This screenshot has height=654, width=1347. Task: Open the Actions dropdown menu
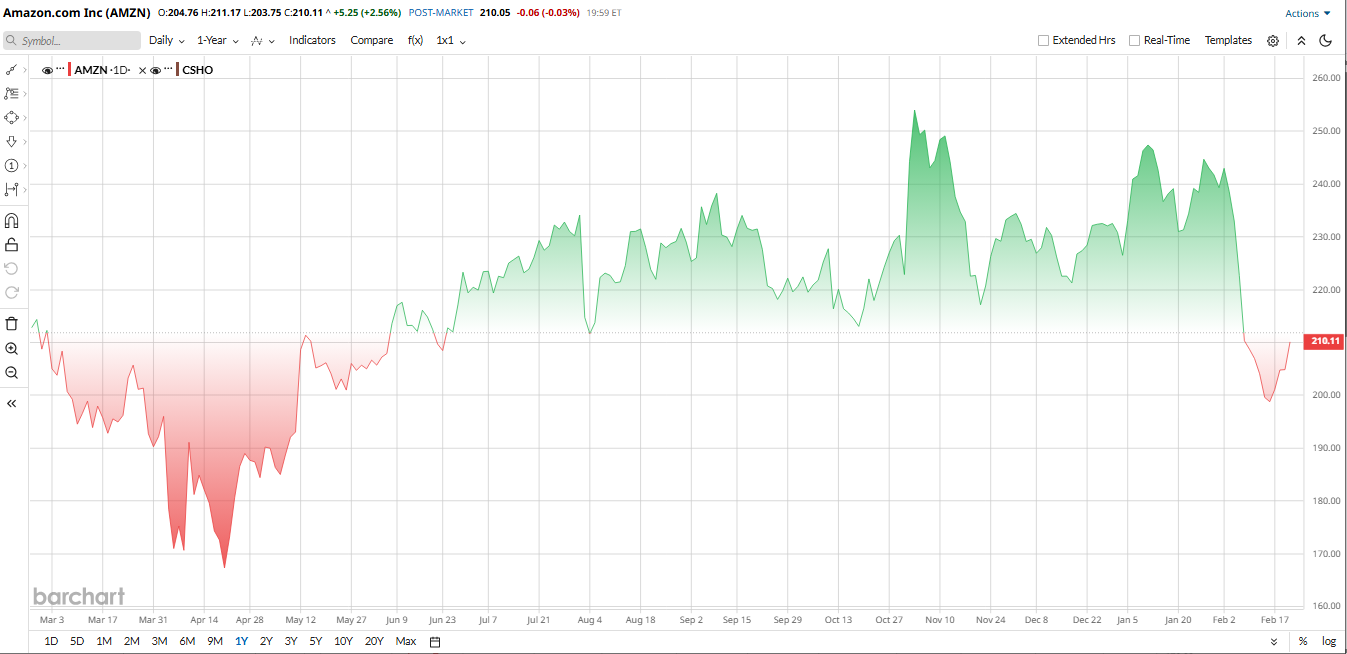(1308, 14)
